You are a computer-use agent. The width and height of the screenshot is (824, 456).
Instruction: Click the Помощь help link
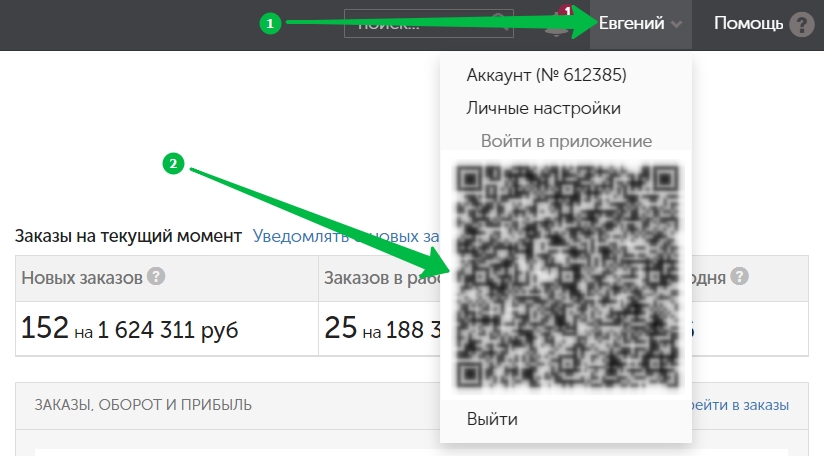(x=748, y=24)
